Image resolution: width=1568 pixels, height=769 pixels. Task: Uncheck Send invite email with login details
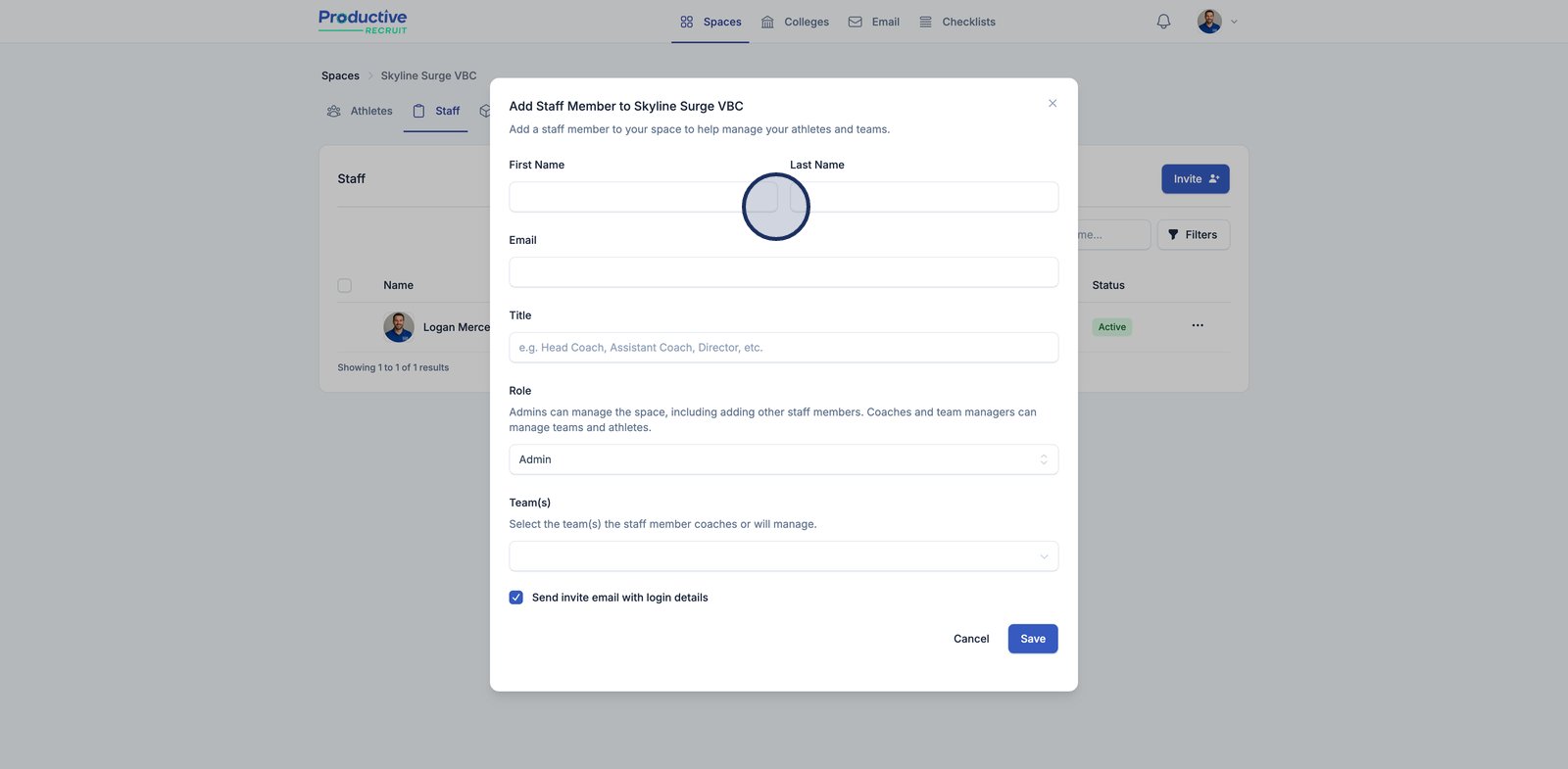pos(516,598)
